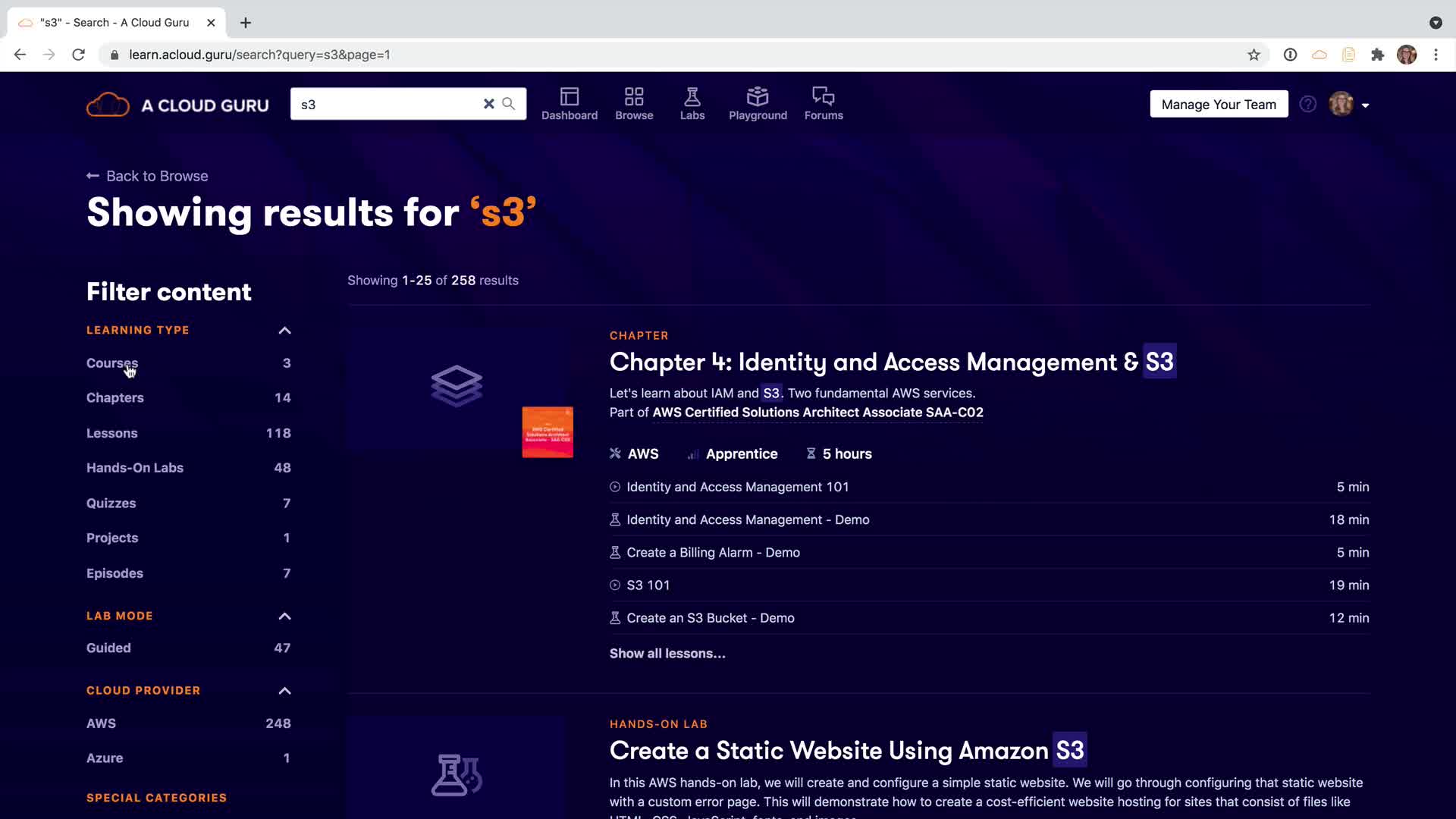Open the profile avatar dropdown arrow
The height and width of the screenshot is (819, 1456).
pos(1366,105)
